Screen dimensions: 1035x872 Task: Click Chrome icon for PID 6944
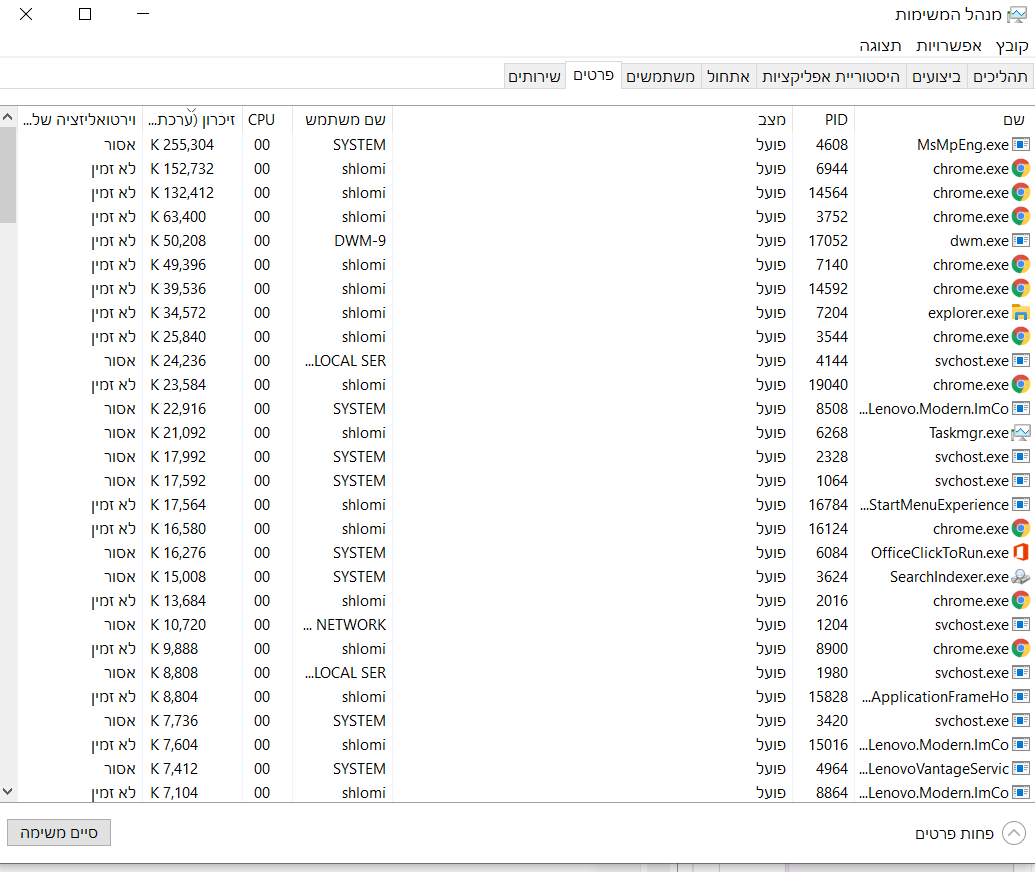click(x=1020, y=168)
